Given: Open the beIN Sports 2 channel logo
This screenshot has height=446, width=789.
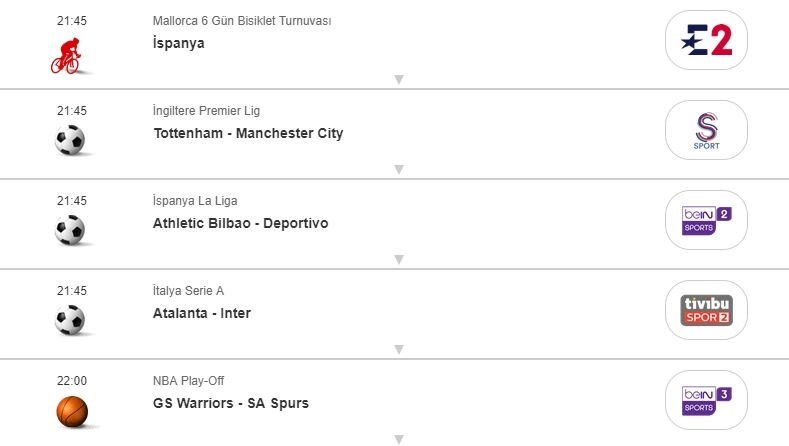Looking at the screenshot, I should tap(706, 220).
